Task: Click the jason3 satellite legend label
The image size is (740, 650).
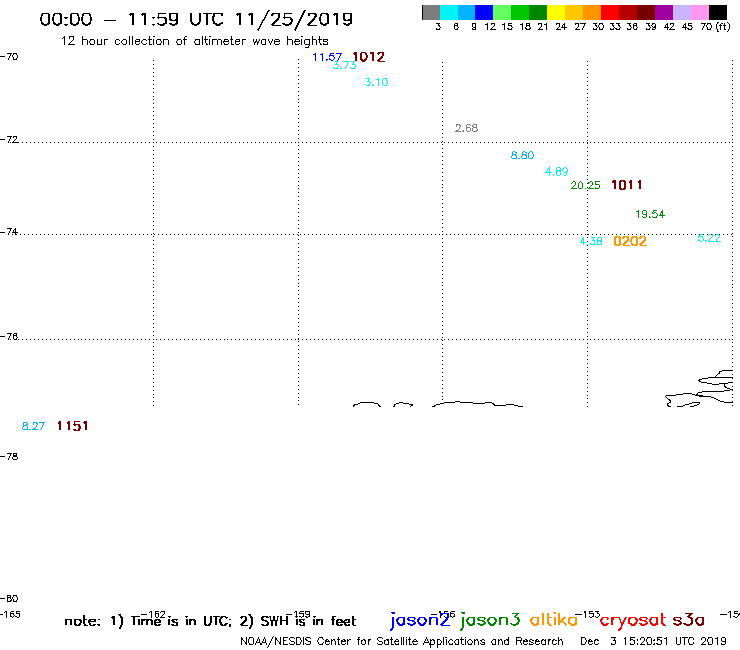Action: [490, 620]
